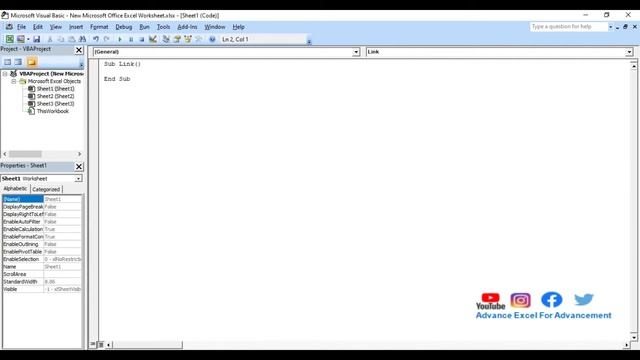Open the Window menu

pyautogui.click(x=215, y=27)
